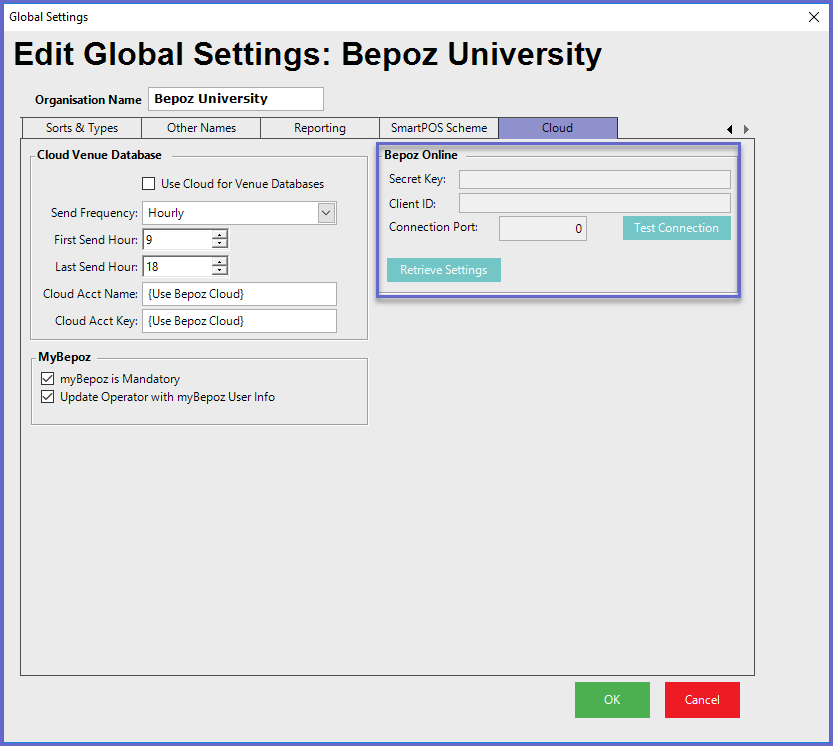Click the Test Connection button
Image resolution: width=833 pixels, height=746 pixels.
tap(676, 228)
